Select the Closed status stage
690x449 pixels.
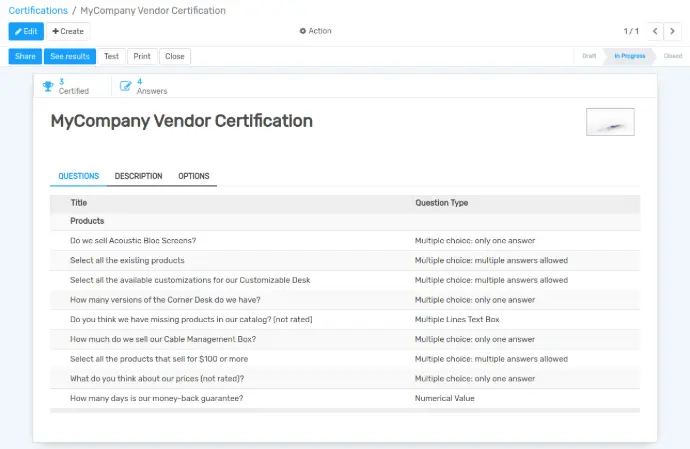[672, 56]
